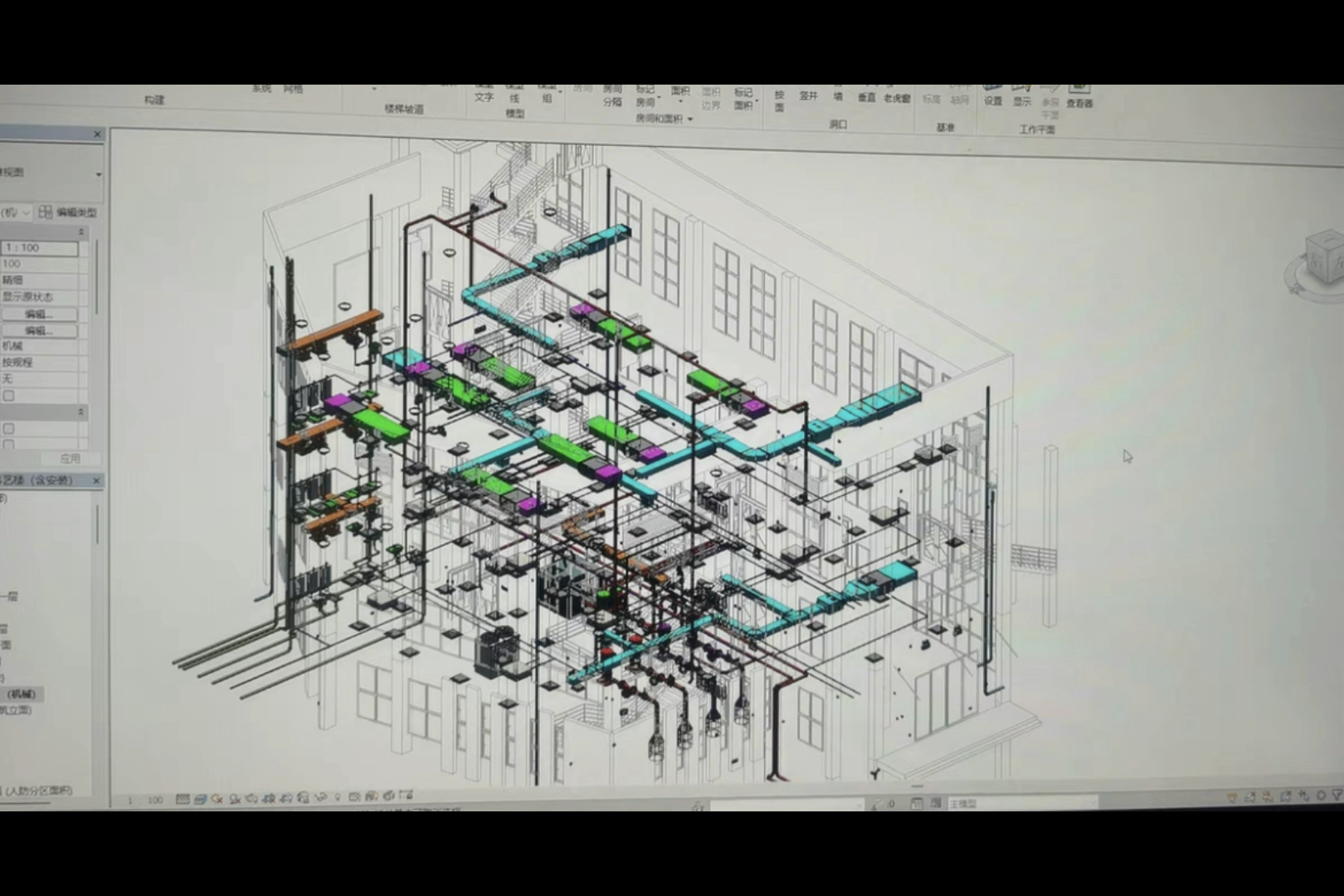Image resolution: width=1344 pixels, height=896 pixels.
Task: Open visual style icon in view control bar
Action: [x=200, y=799]
